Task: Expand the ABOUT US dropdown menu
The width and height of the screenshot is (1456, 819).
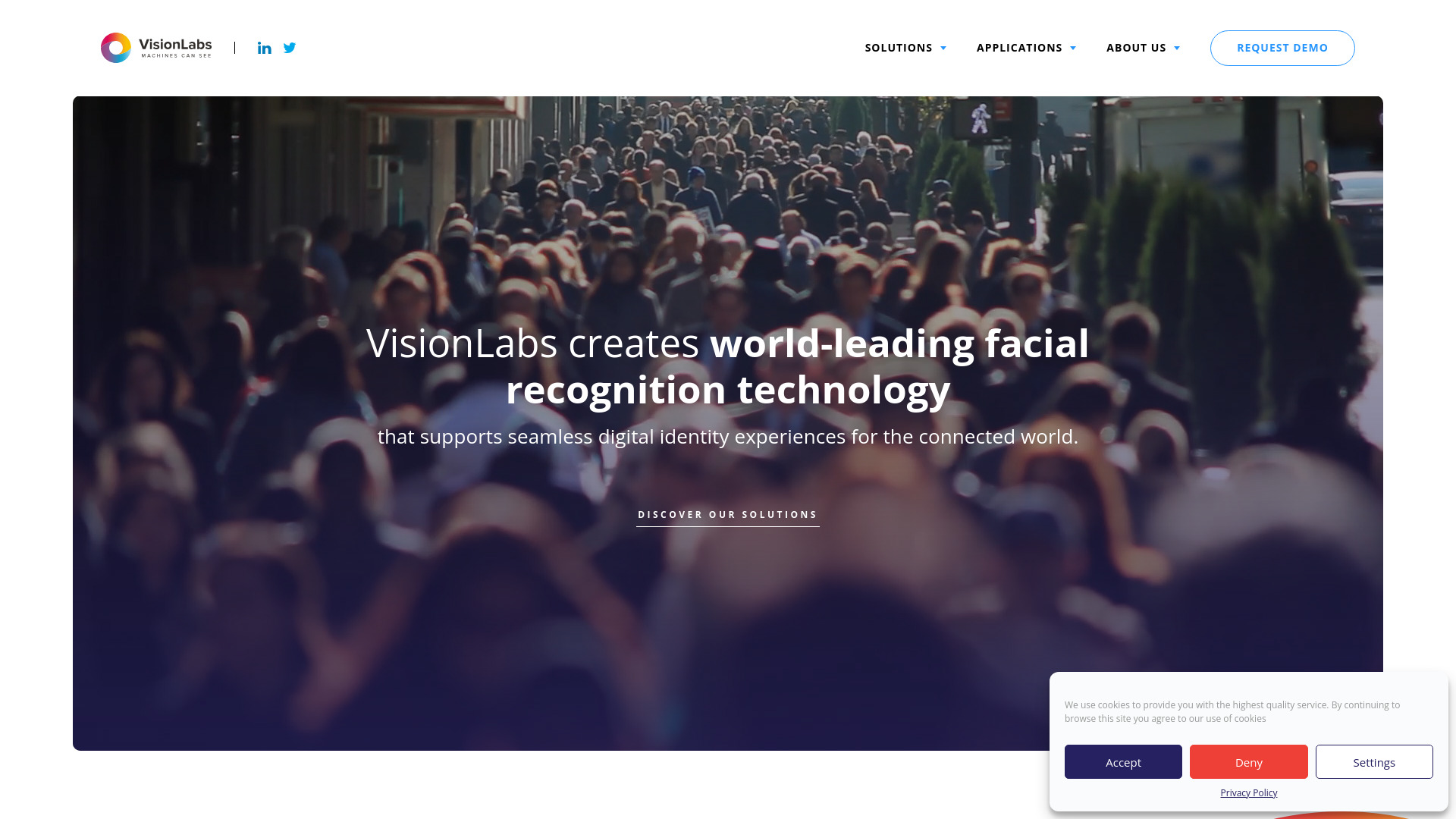Action: point(1143,47)
